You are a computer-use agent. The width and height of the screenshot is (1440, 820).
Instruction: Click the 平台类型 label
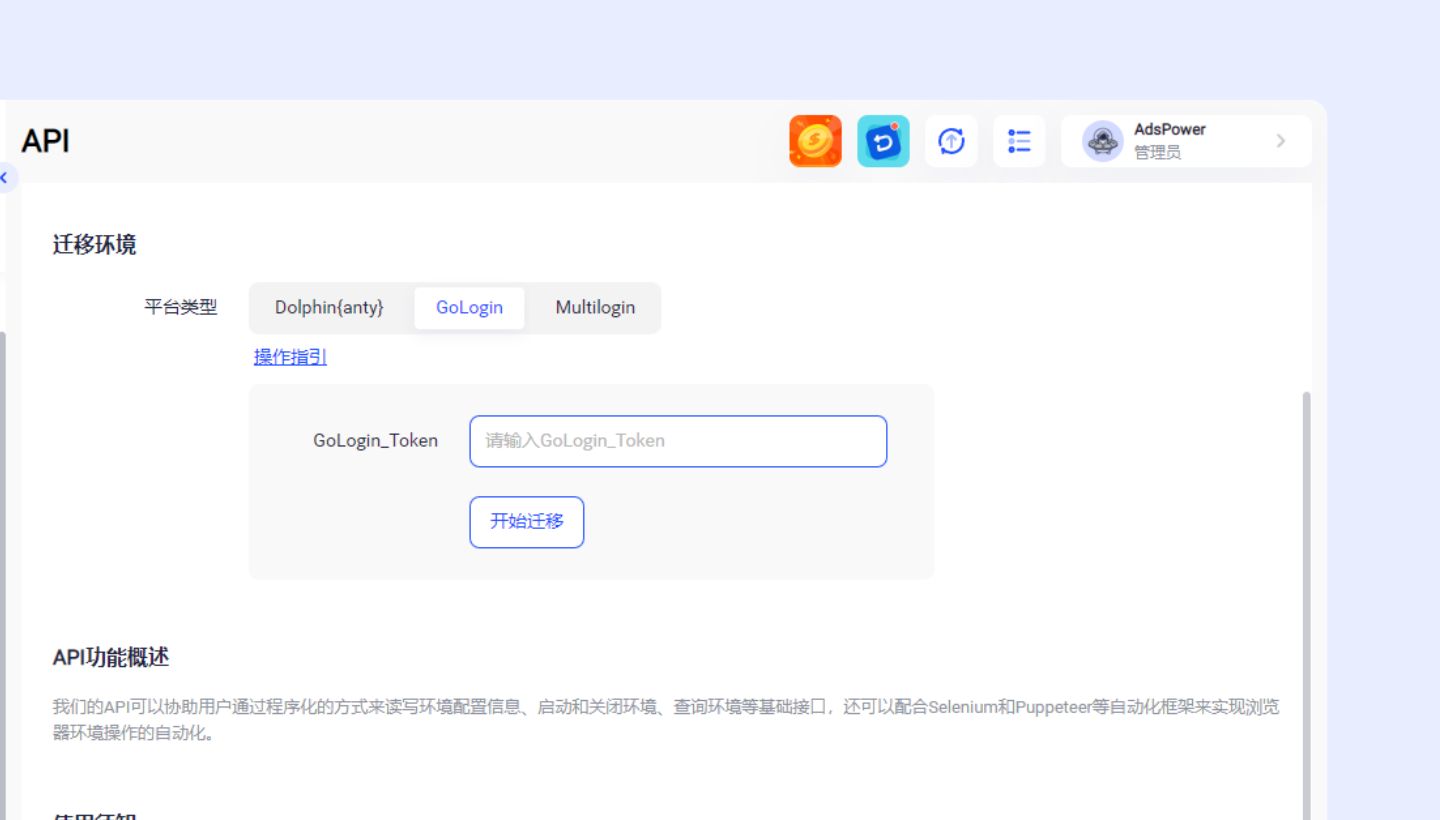(181, 307)
